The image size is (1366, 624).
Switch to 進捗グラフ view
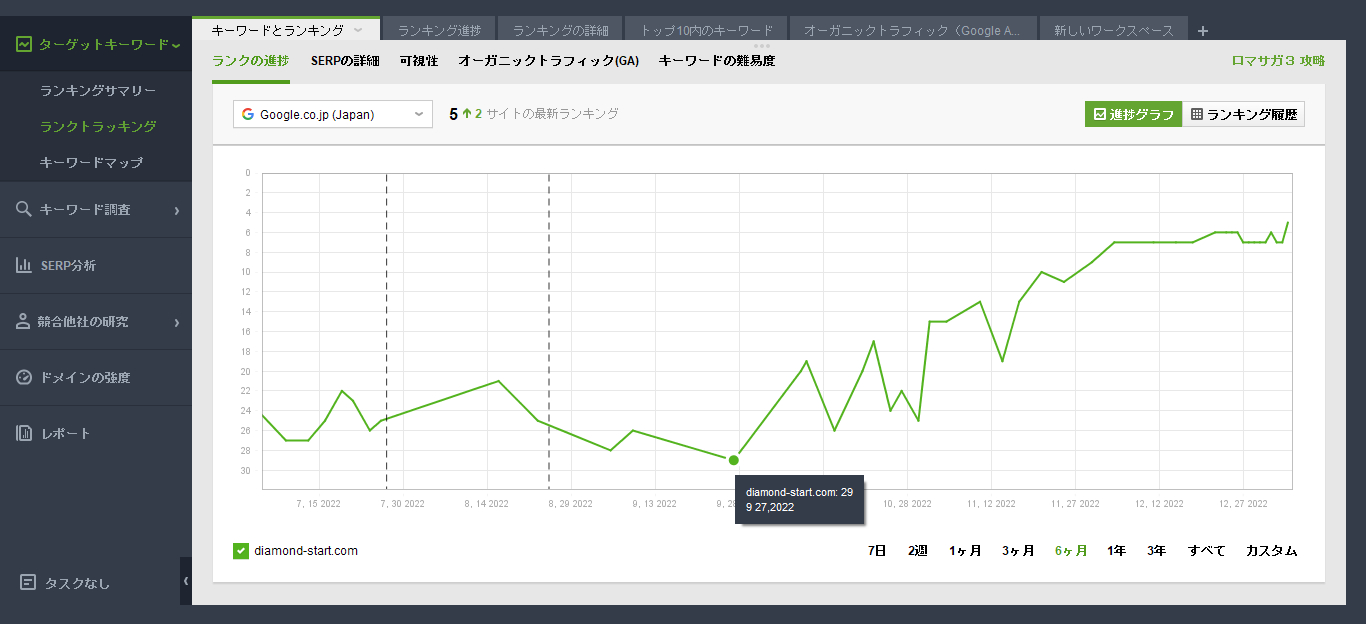(1133, 115)
